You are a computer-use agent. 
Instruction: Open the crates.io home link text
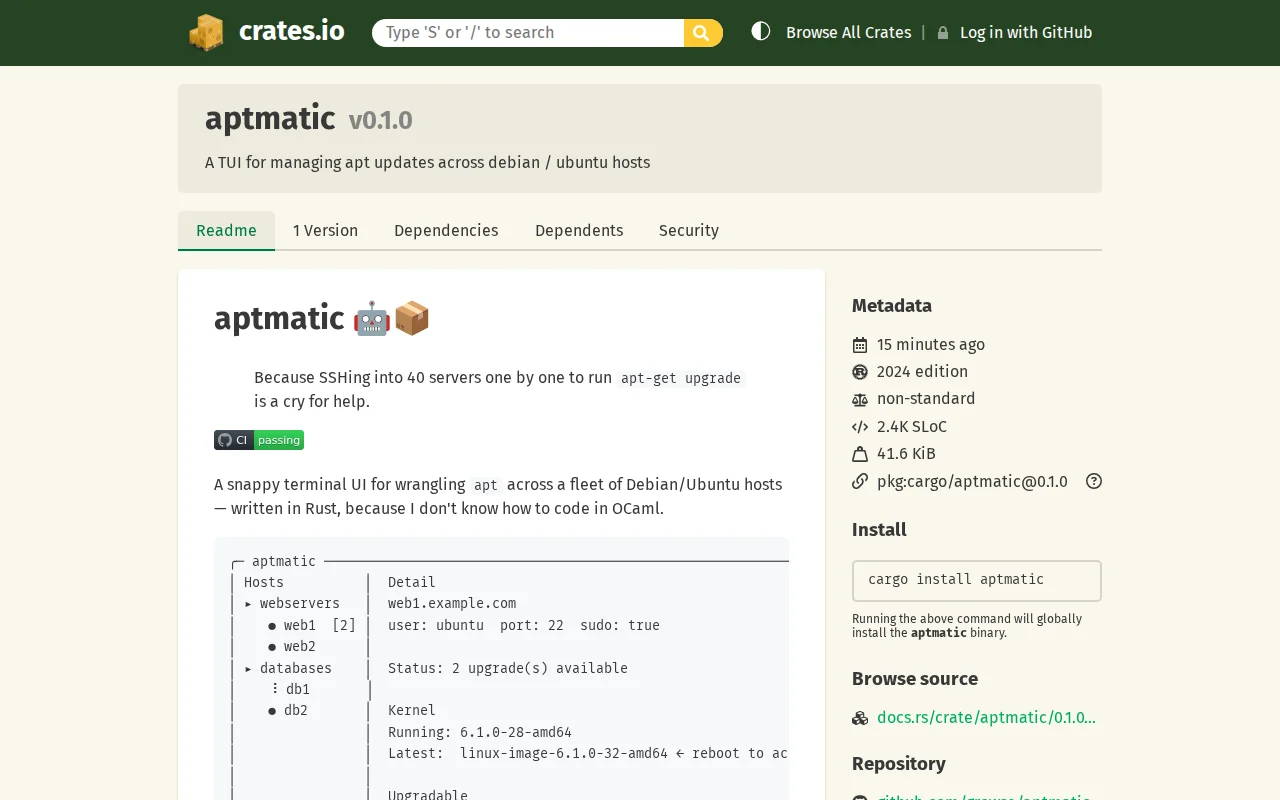[x=291, y=31]
